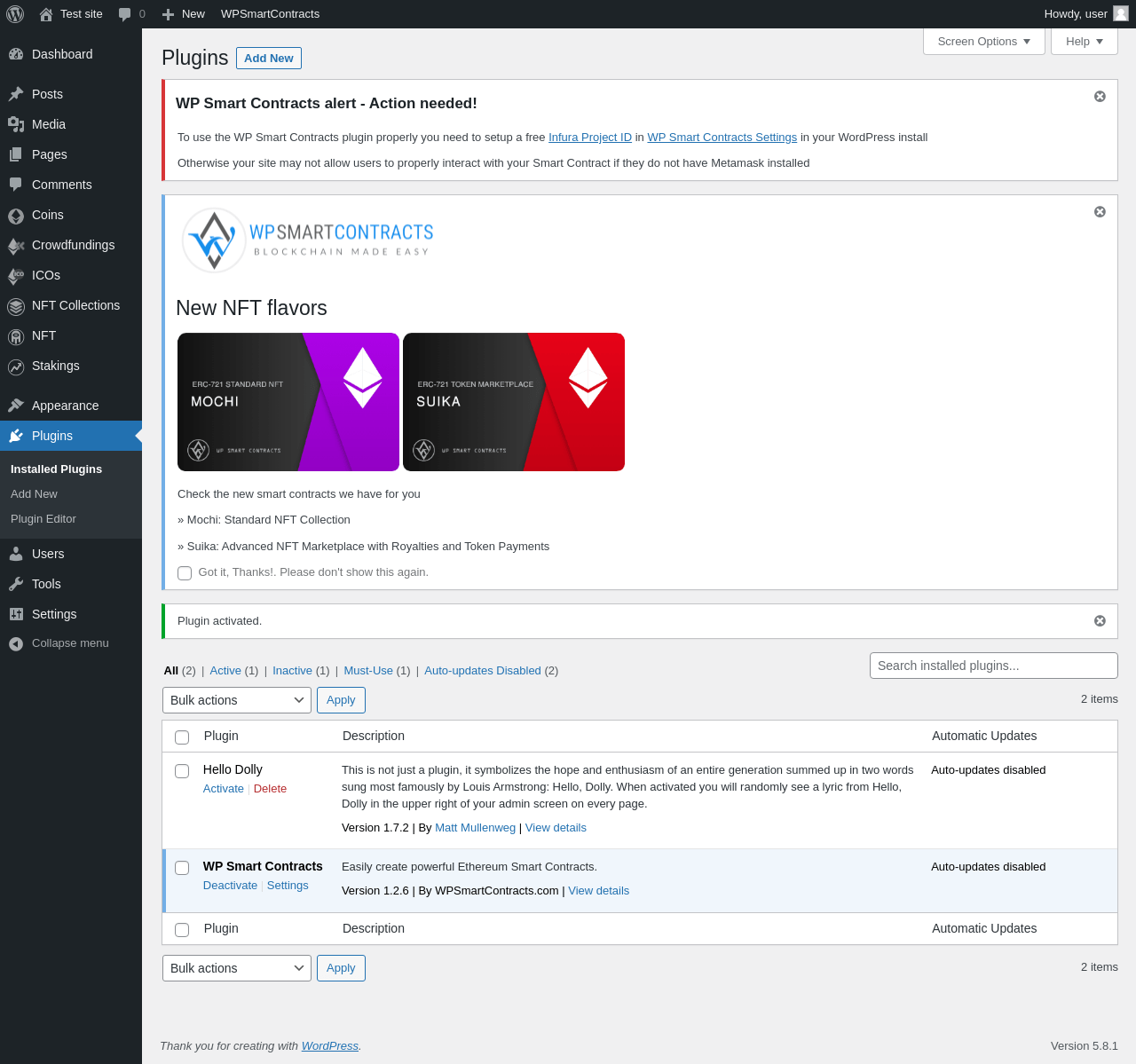Filter plugins by Must-Use
The width and height of the screenshot is (1136, 1064).
[x=368, y=670]
